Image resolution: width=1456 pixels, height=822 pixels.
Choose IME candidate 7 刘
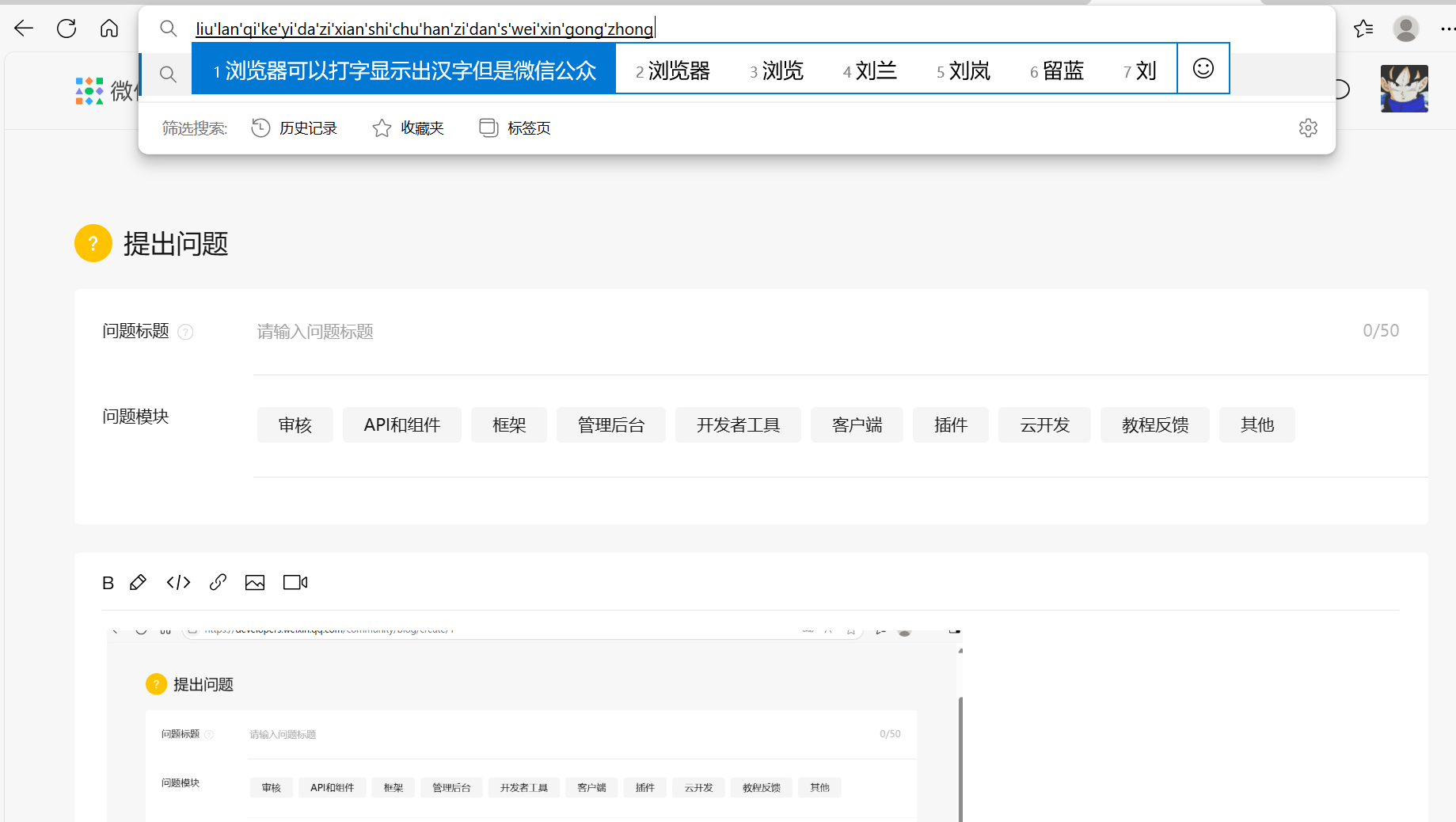click(1140, 70)
